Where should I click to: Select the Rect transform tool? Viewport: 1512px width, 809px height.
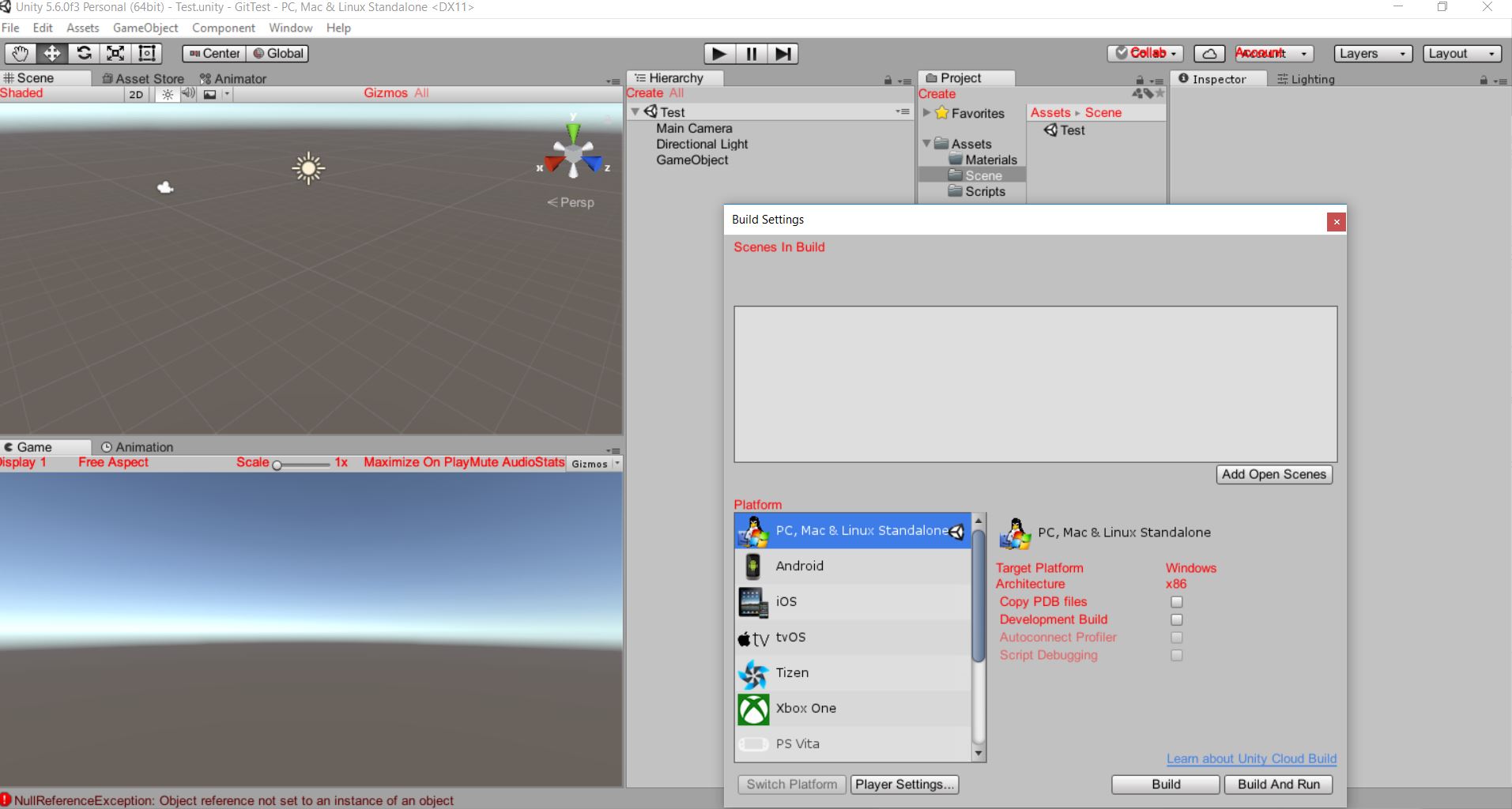(147, 54)
